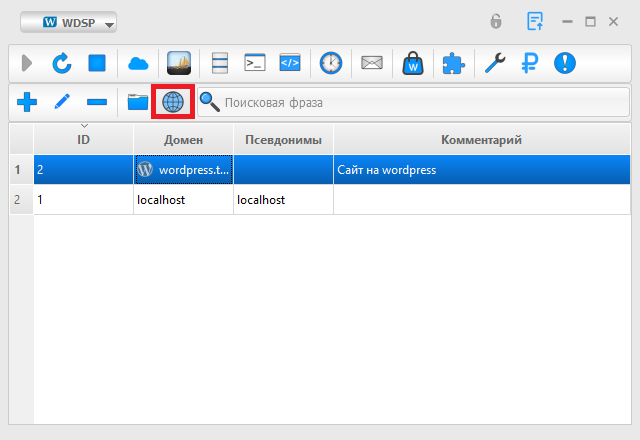Sort by the Псевдонимы column header

[x=283, y=140]
